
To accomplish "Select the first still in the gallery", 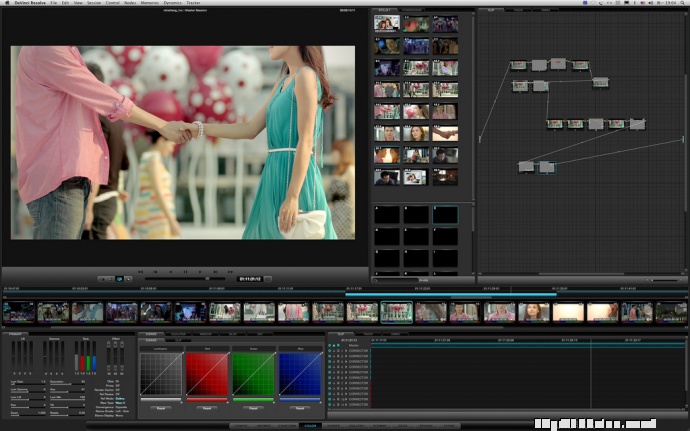I will click(387, 23).
